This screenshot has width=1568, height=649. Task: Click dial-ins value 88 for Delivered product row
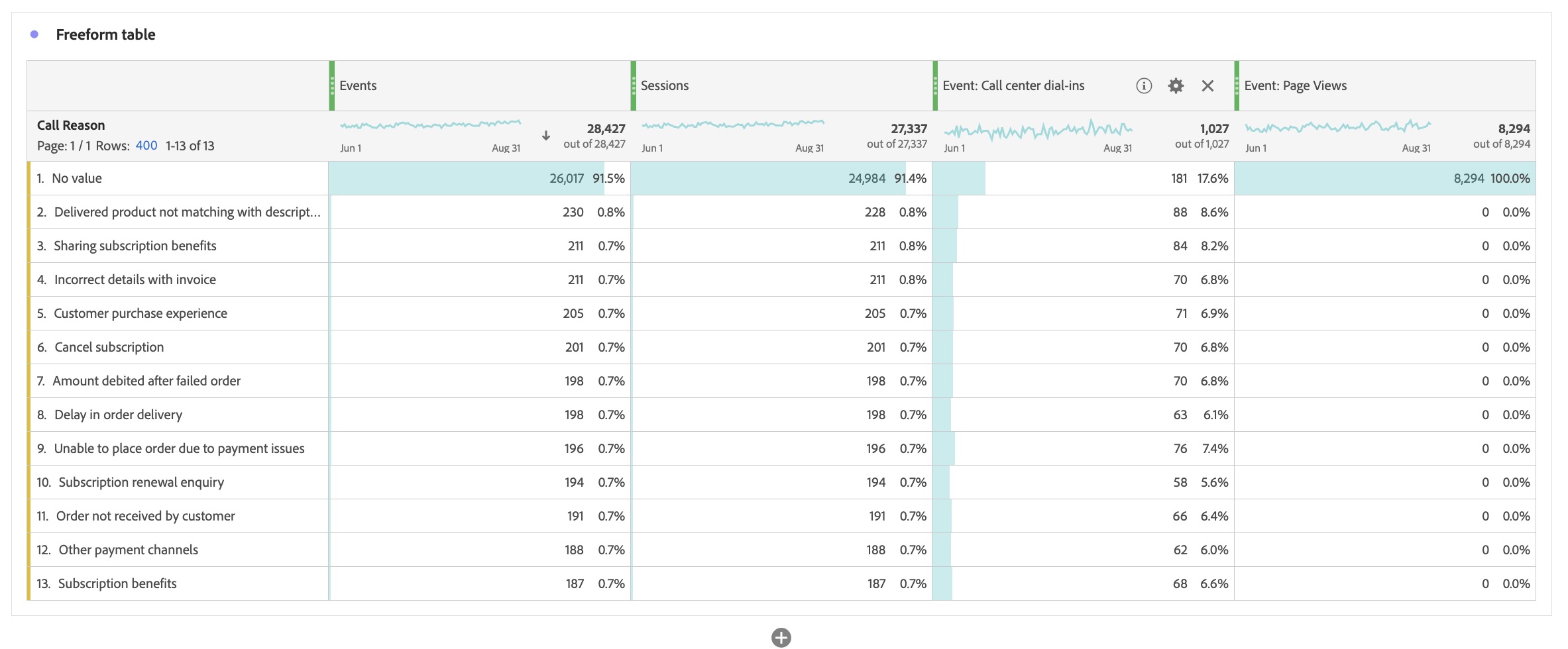coord(1180,212)
